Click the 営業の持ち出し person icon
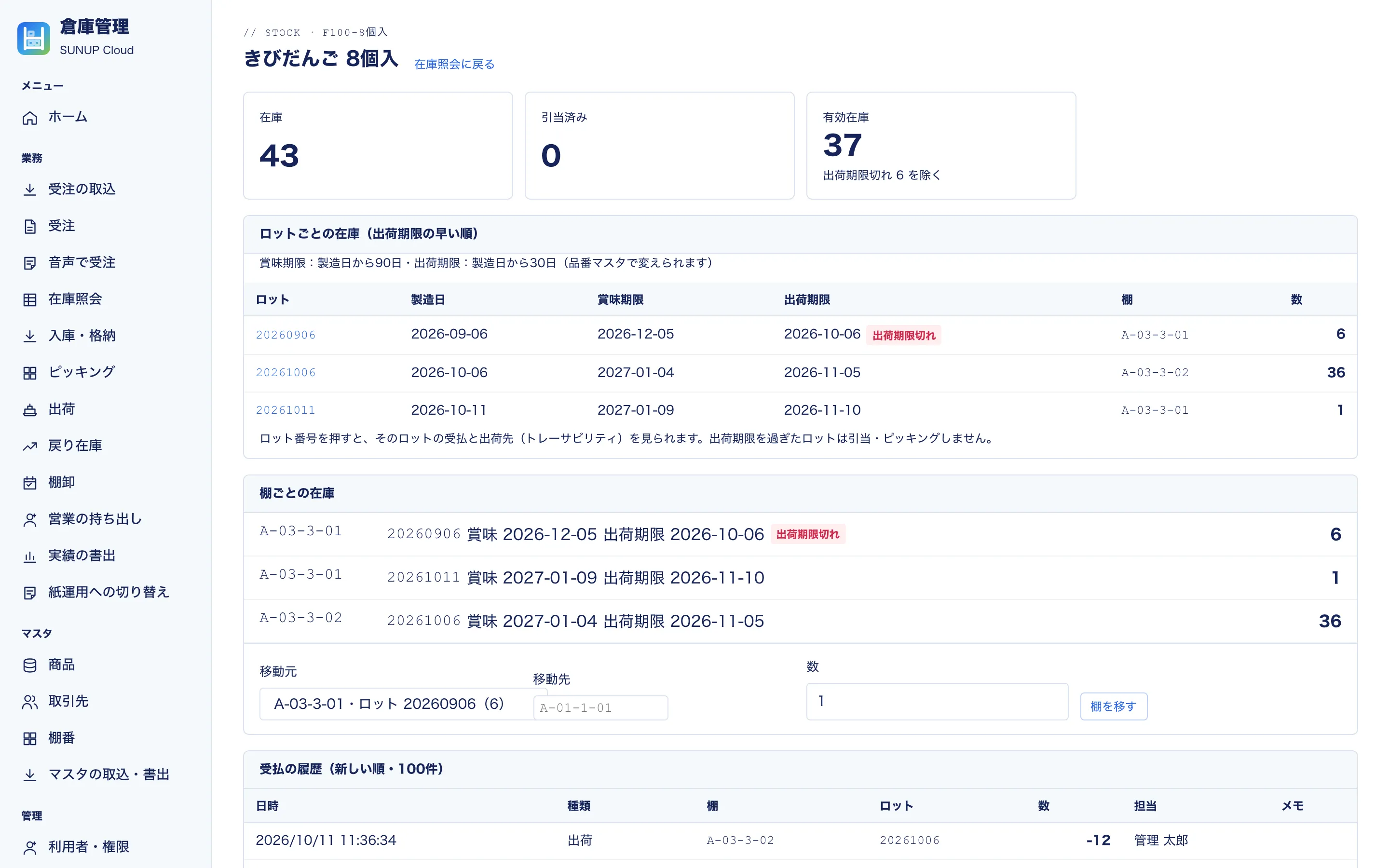This screenshot has width=1389, height=868. coord(30,519)
